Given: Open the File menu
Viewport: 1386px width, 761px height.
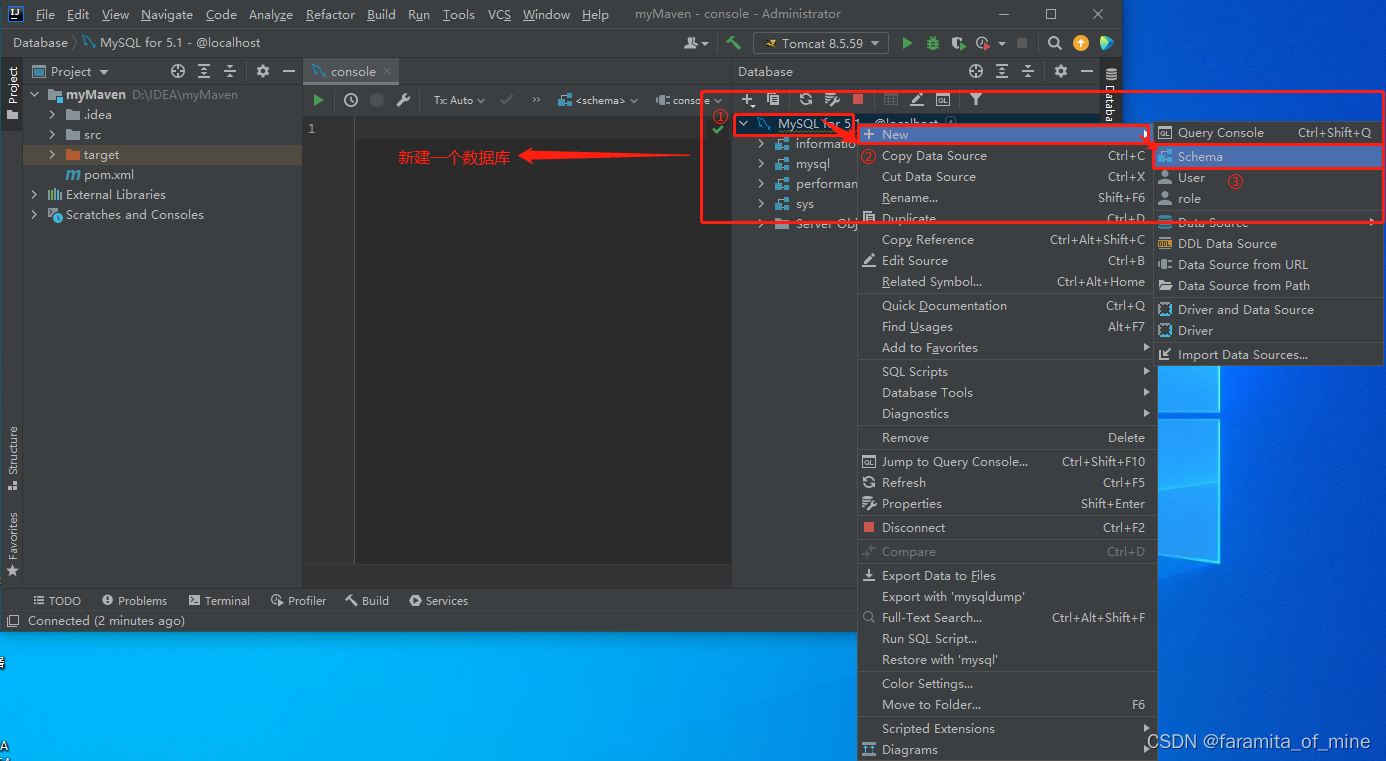Looking at the screenshot, I should (x=45, y=14).
